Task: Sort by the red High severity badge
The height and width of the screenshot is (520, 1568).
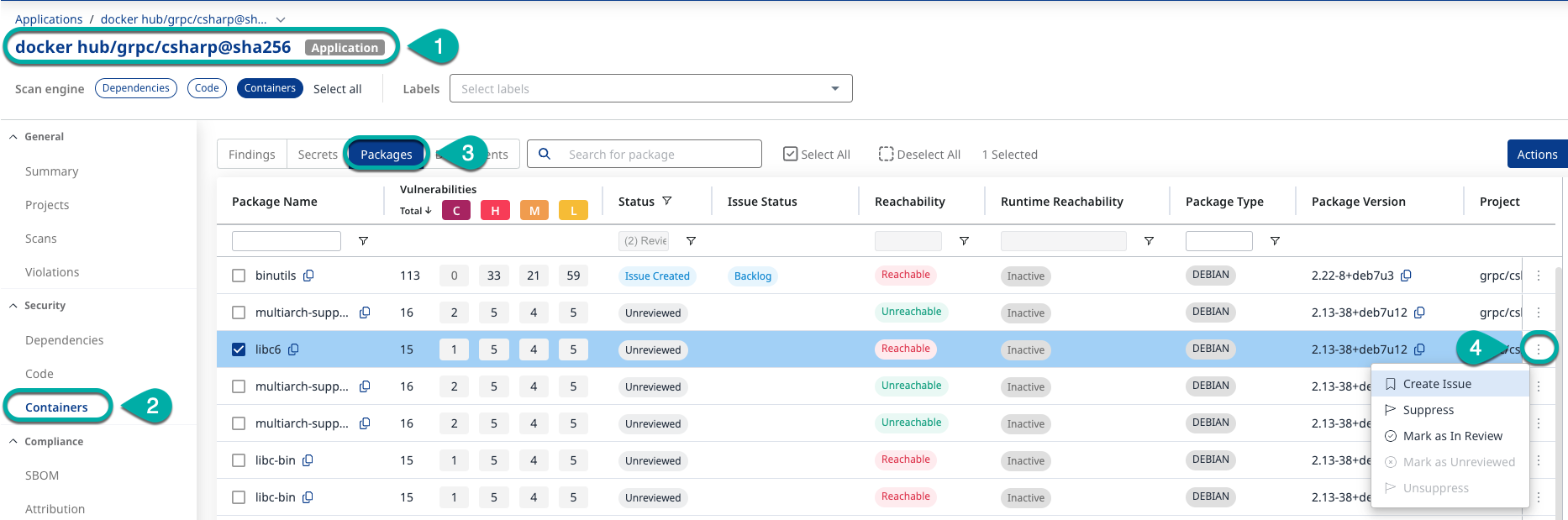Action: pos(495,211)
